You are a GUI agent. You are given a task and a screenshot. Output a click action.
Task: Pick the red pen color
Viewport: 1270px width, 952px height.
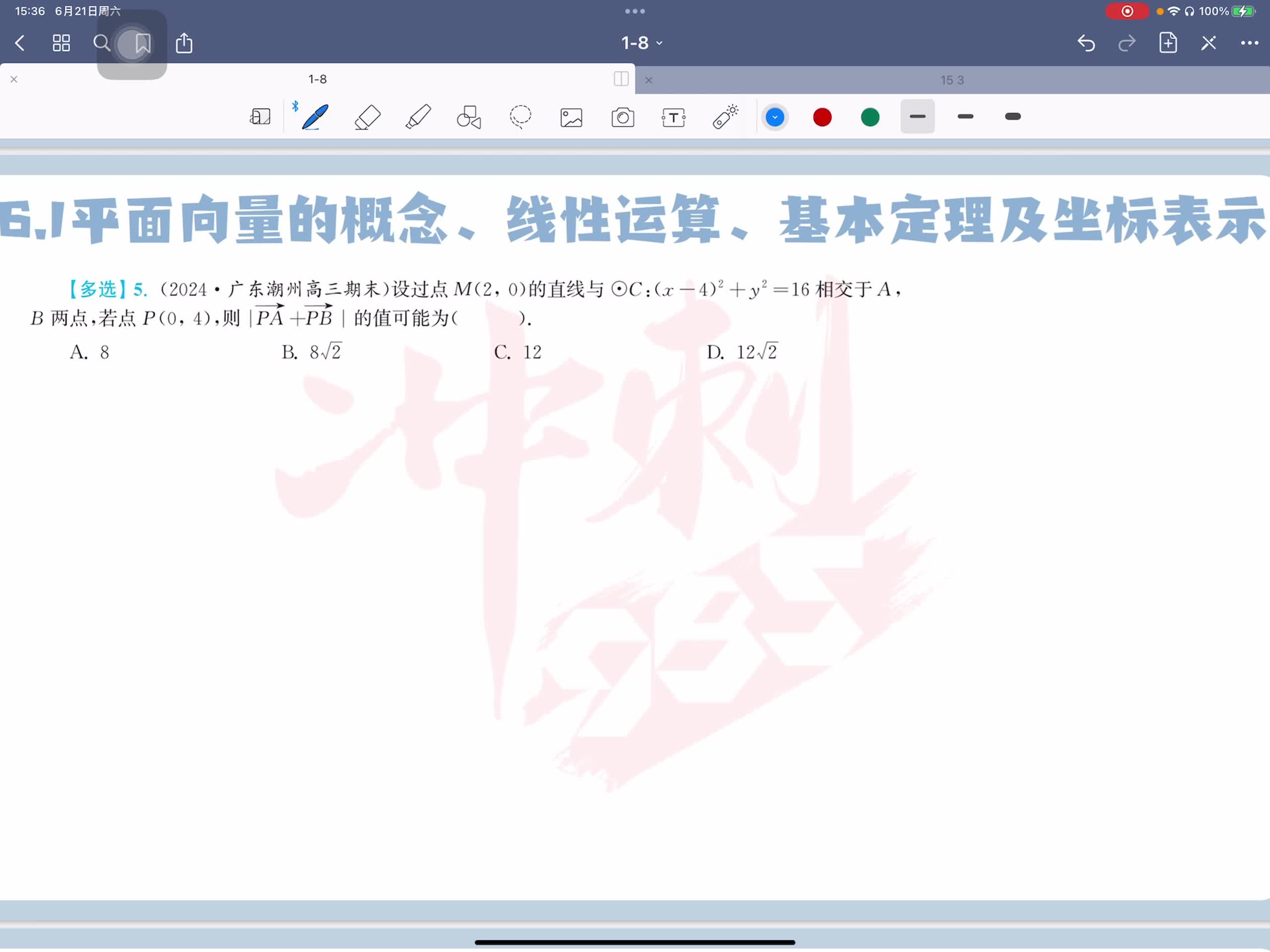822,117
